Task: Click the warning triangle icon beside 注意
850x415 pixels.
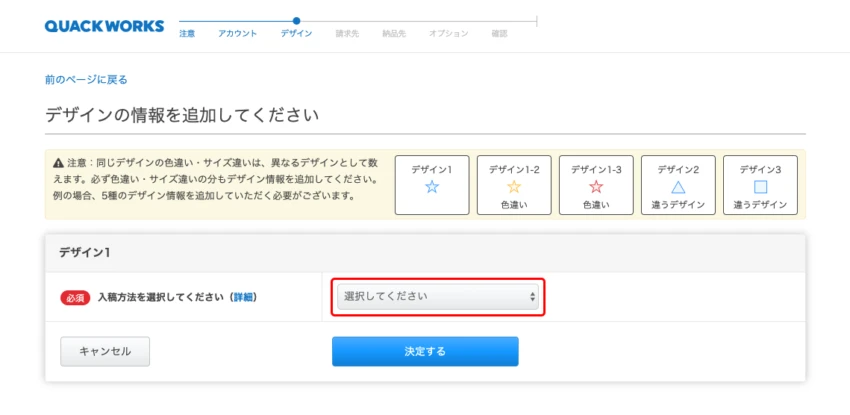Action: pos(58,163)
